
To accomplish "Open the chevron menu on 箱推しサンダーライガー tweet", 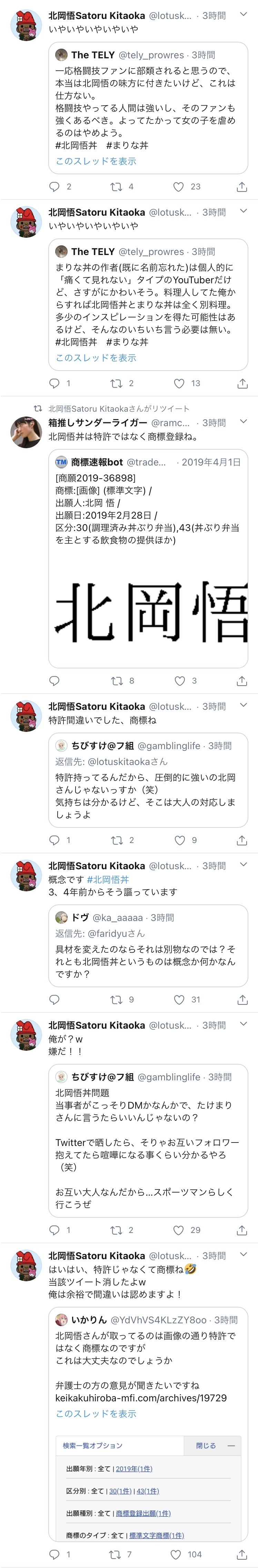I will [x=244, y=421].
